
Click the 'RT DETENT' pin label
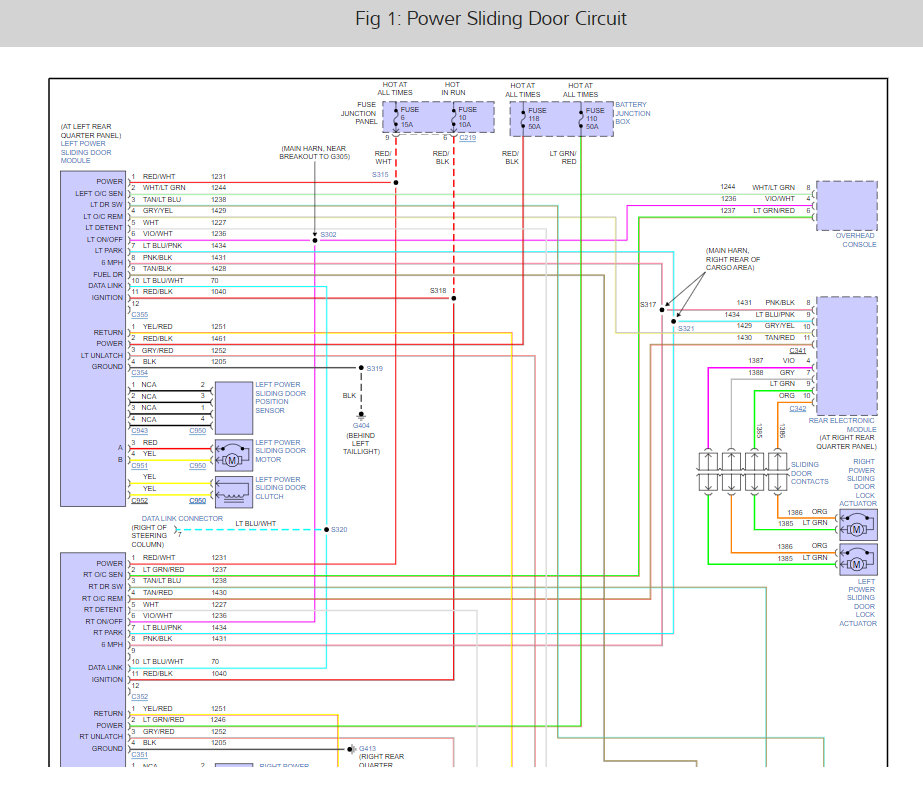pyautogui.click(x=104, y=610)
